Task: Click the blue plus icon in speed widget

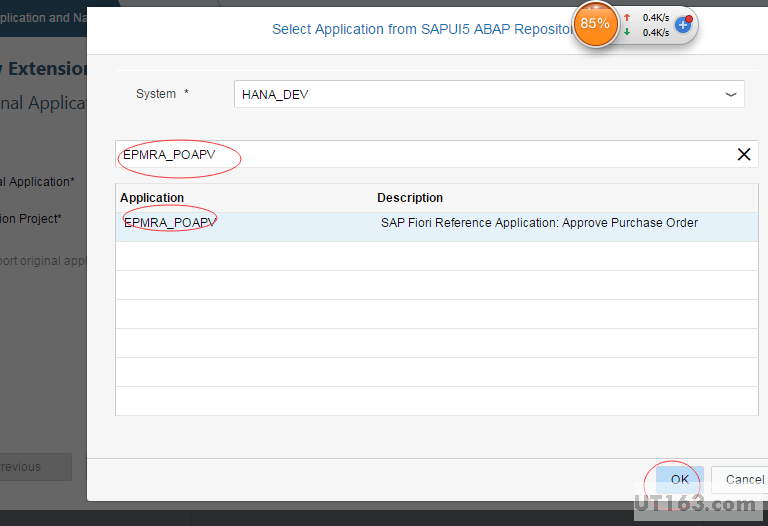Action: [x=684, y=24]
